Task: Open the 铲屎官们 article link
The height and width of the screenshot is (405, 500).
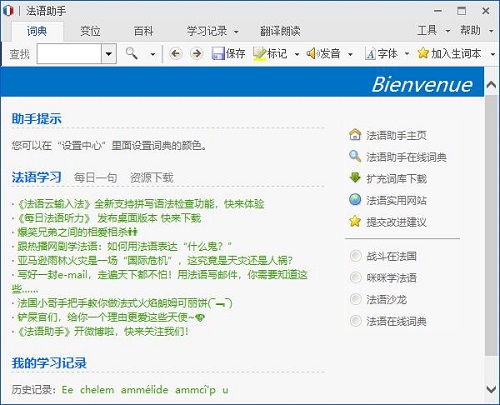Action: coord(111,317)
